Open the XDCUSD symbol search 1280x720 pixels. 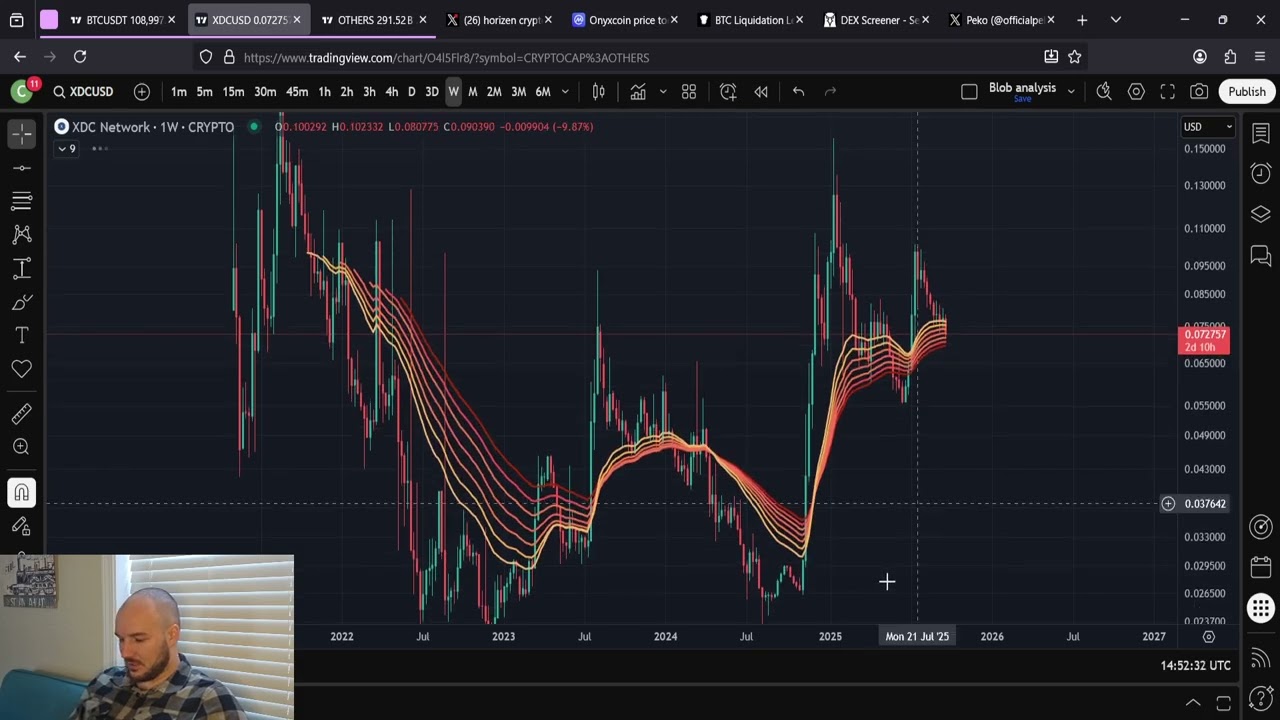click(x=84, y=92)
